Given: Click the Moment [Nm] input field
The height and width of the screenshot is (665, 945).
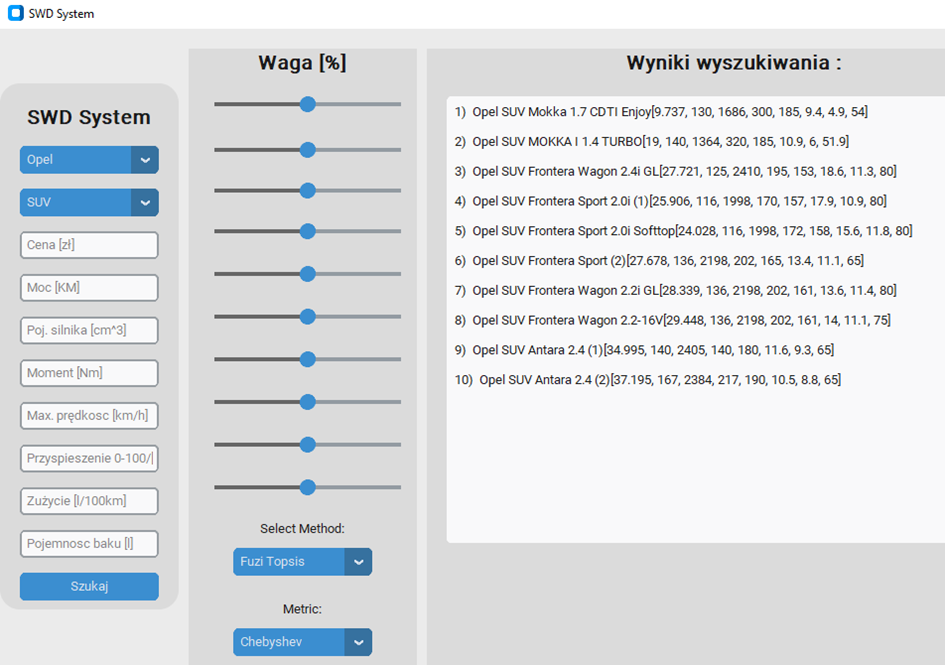Looking at the screenshot, I should point(88,372).
